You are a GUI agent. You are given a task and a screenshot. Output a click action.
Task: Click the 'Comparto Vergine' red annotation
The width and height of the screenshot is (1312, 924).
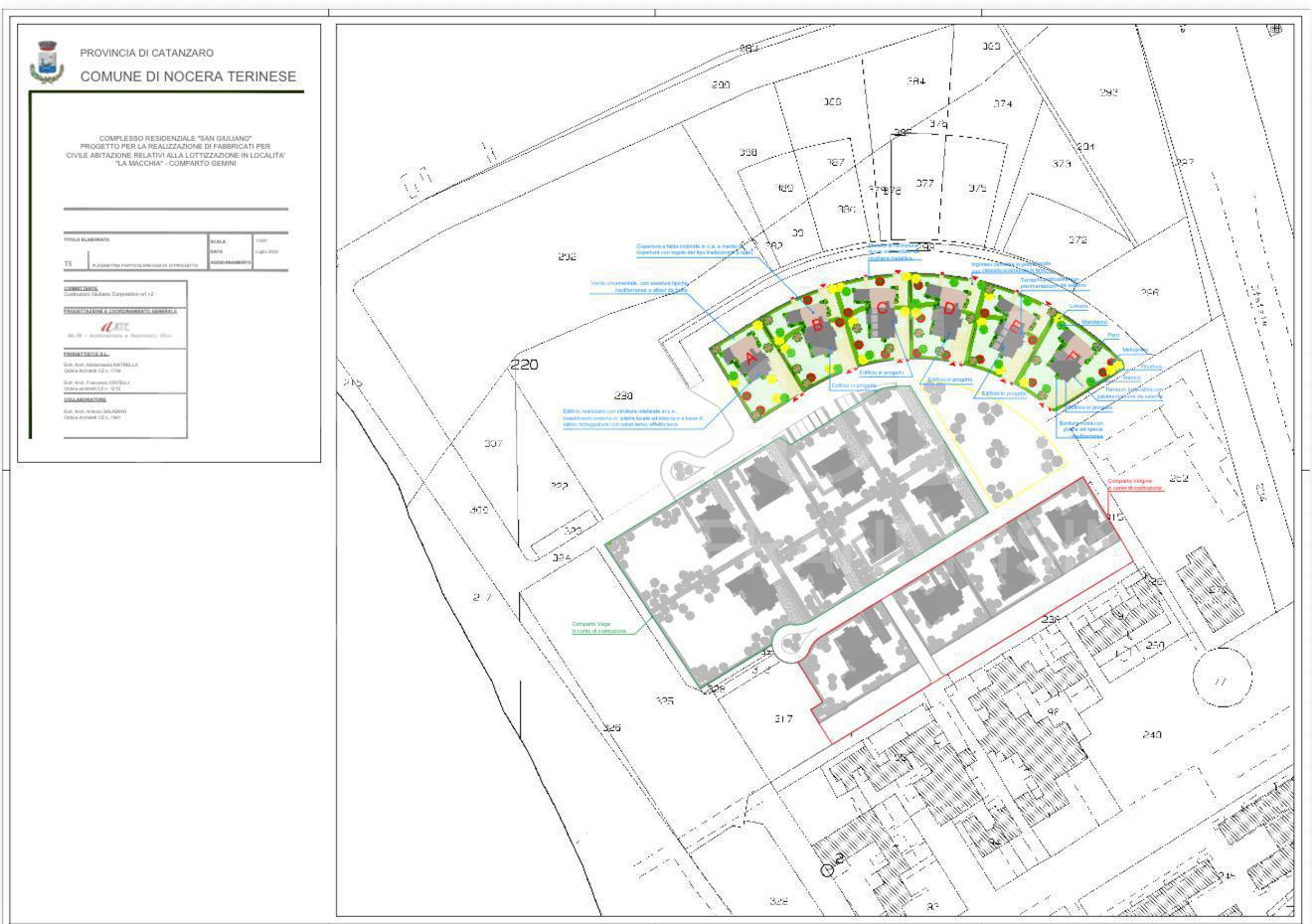(1135, 484)
